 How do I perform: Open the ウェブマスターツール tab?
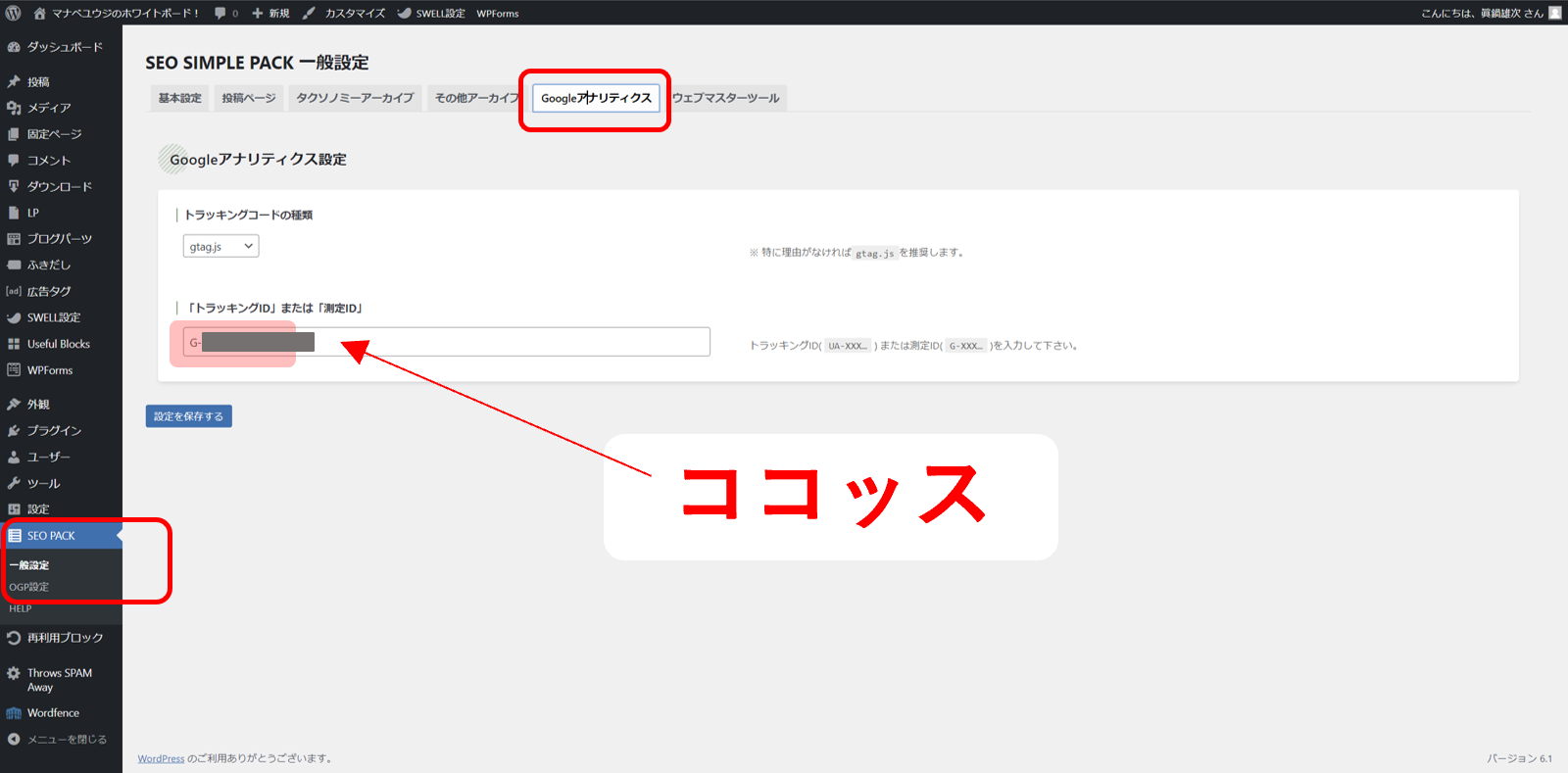pyautogui.click(x=726, y=98)
